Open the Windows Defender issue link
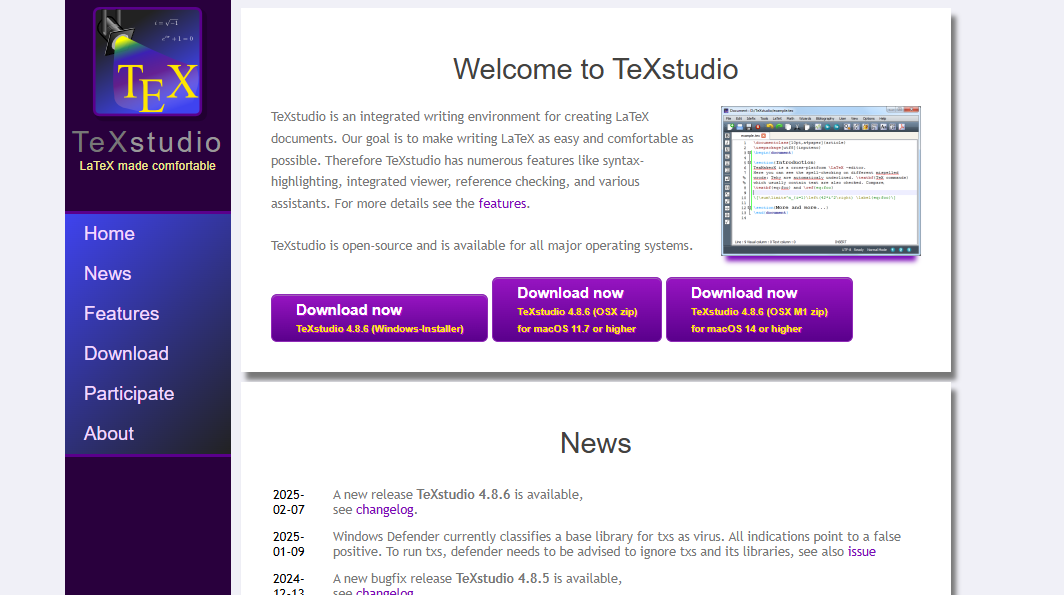This screenshot has height=595, width=1064. (861, 552)
